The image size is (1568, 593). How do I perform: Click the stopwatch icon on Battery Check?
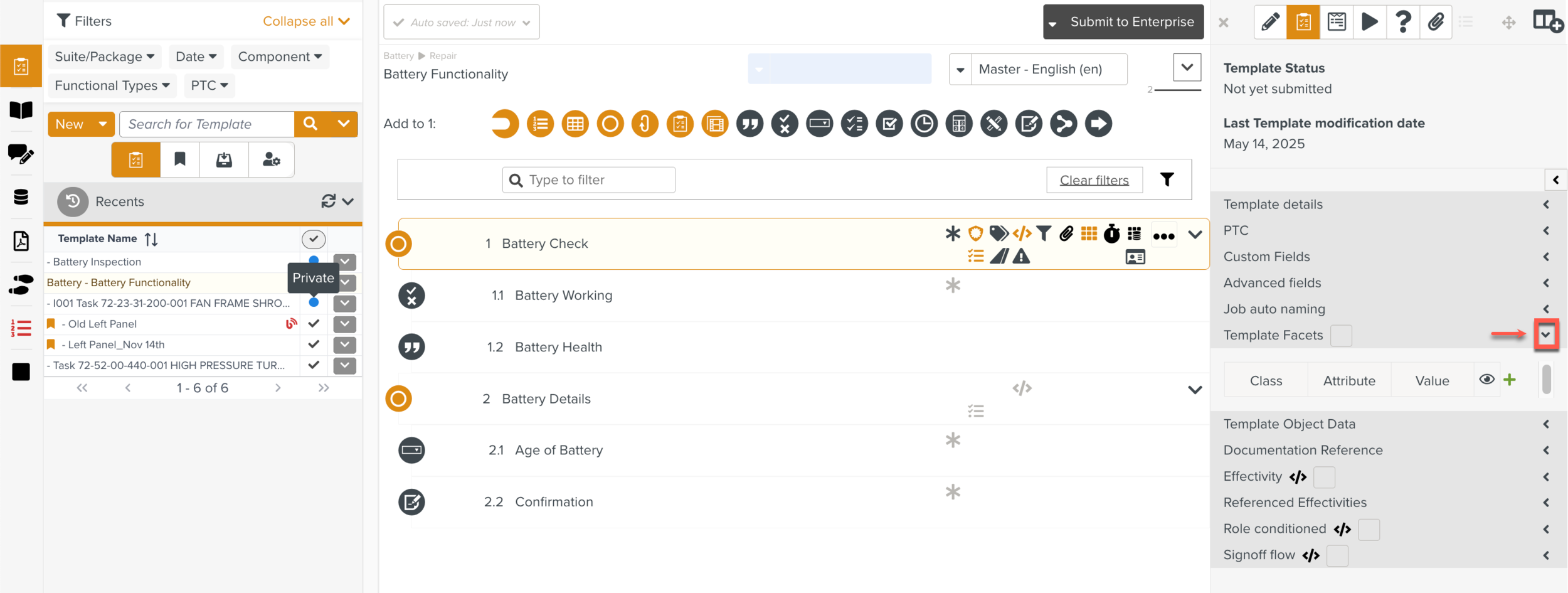(1111, 234)
